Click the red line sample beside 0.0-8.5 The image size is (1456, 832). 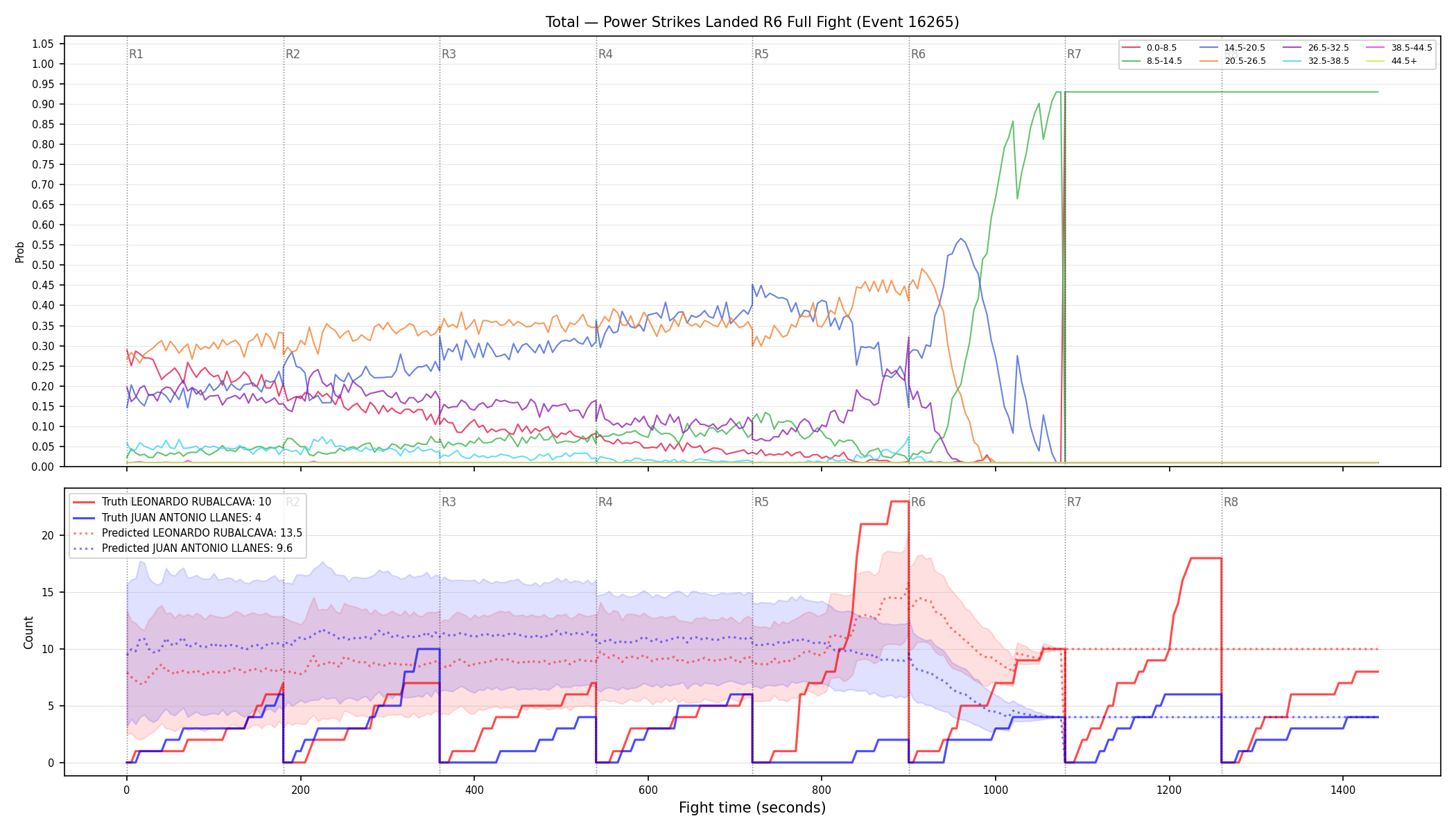(x=1132, y=48)
